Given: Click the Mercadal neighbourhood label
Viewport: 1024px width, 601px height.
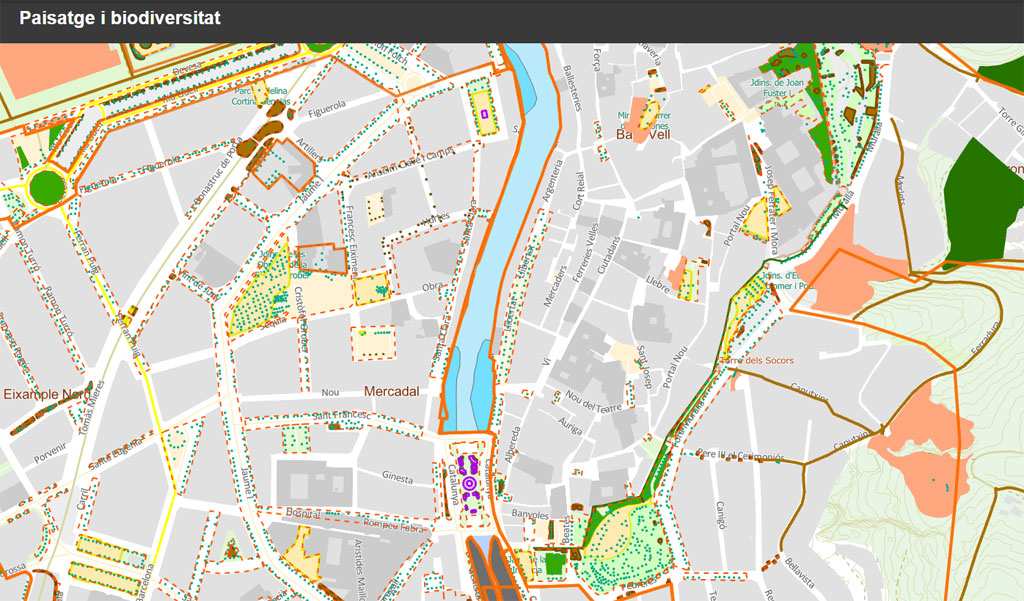Looking at the screenshot, I should click(x=391, y=391).
